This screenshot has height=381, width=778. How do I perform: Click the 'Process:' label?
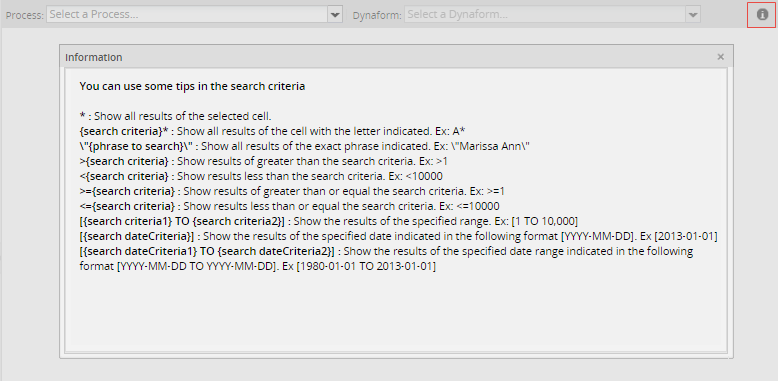tap(24, 15)
